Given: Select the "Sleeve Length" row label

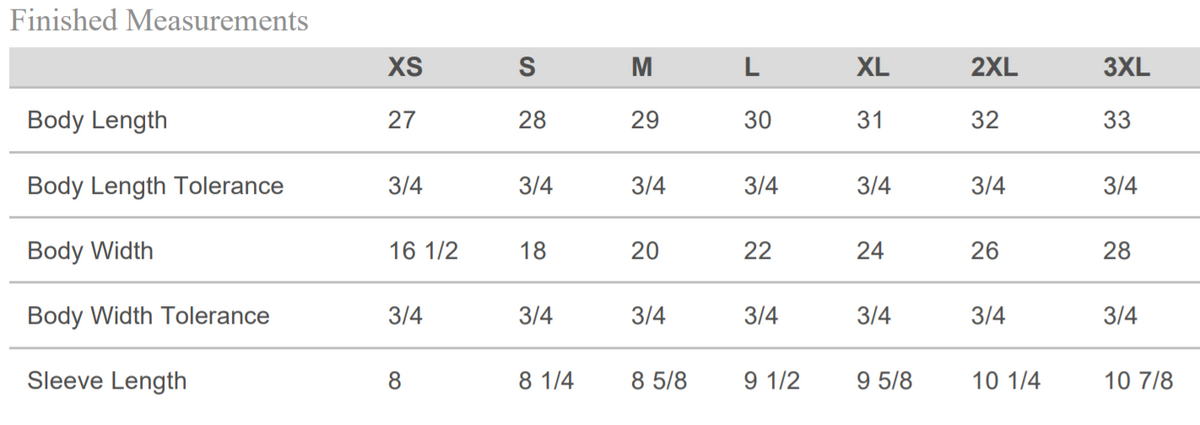Looking at the screenshot, I should point(107,381).
